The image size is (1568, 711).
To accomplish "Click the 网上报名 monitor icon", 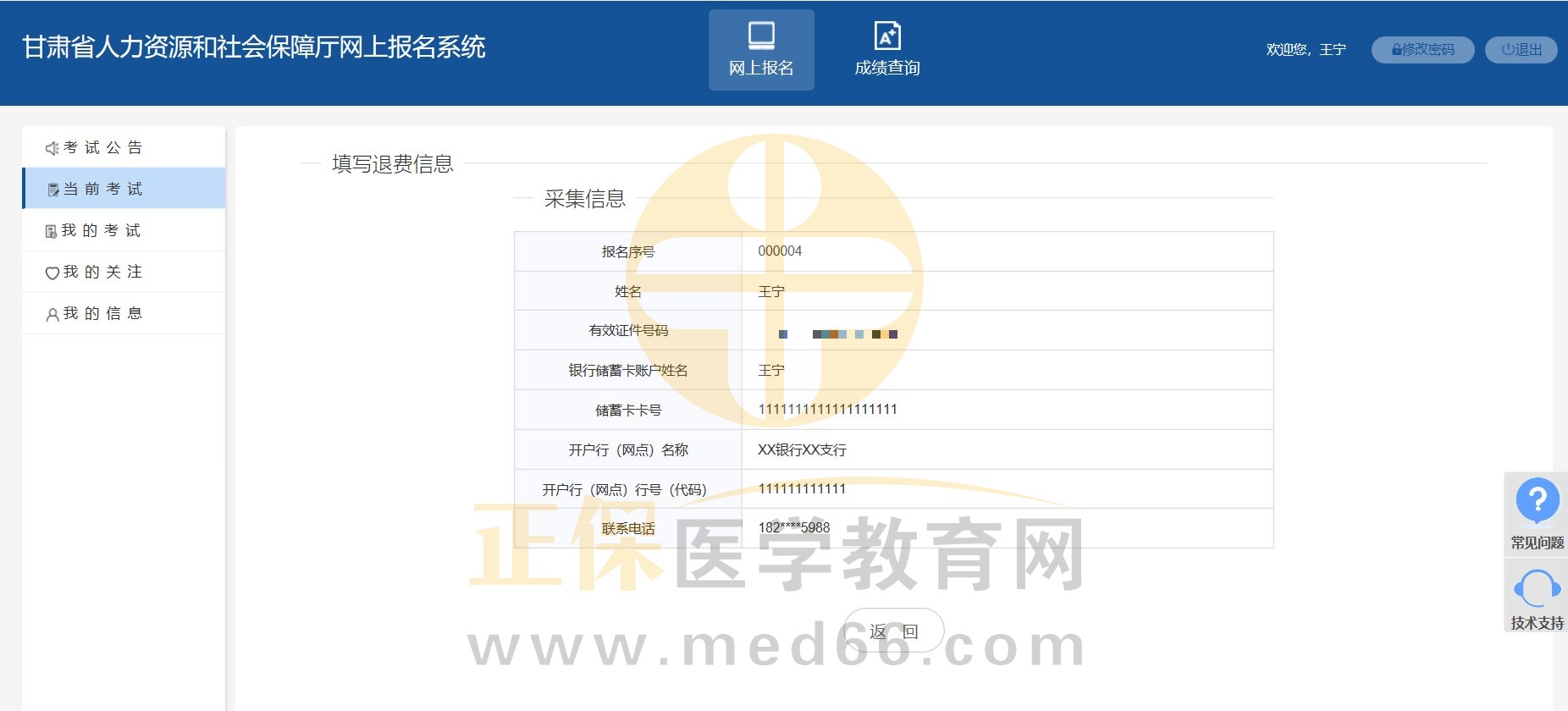I will [761, 36].
